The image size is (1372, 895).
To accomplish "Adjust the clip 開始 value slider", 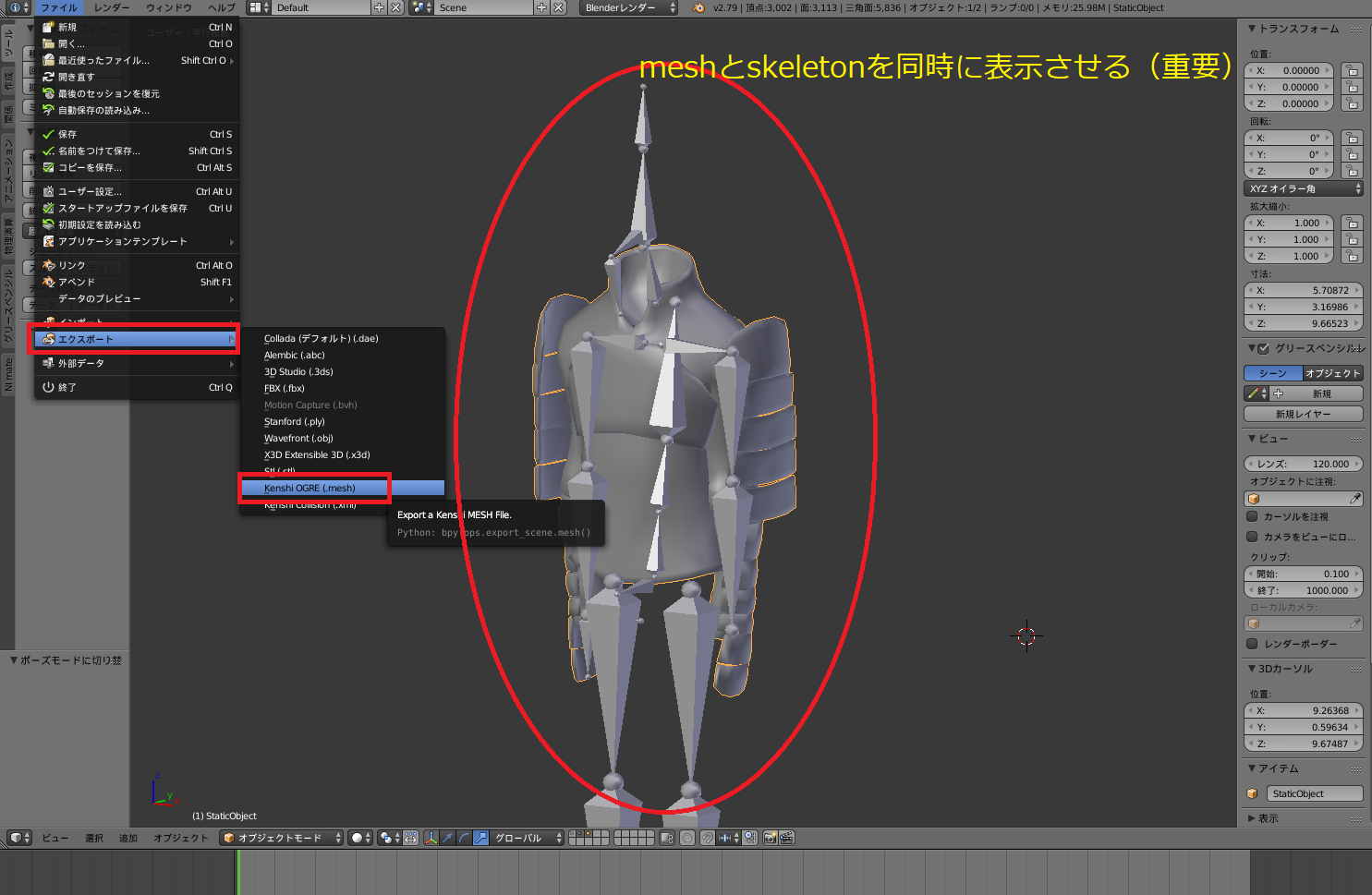I will click(1304, 574).
